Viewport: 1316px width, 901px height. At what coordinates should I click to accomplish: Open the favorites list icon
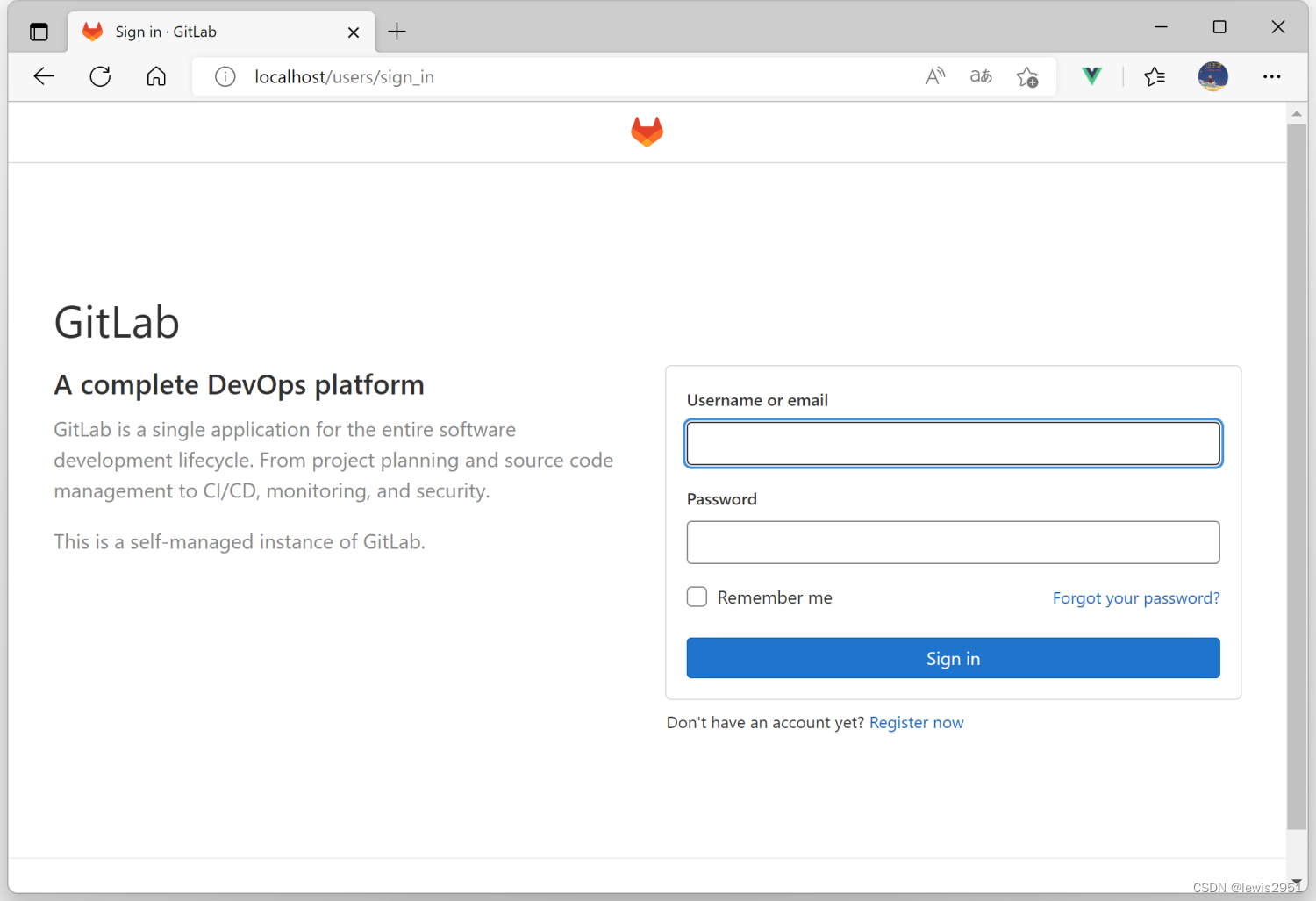click(x=1155, y=76)
